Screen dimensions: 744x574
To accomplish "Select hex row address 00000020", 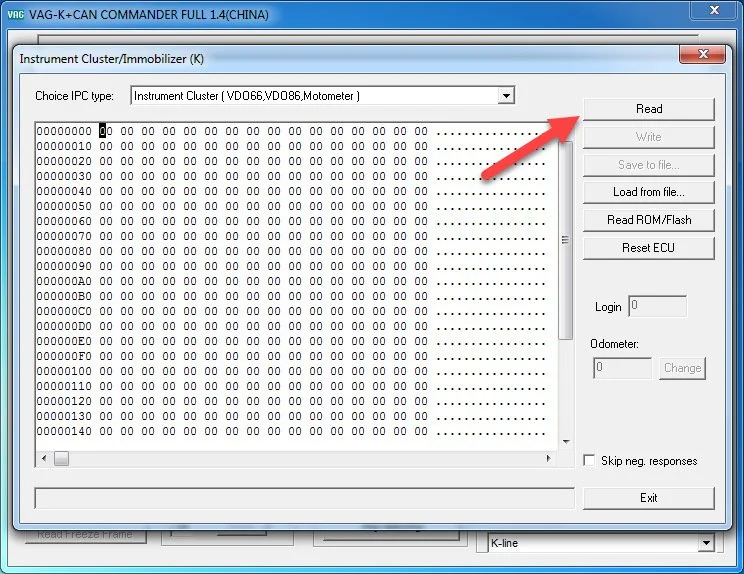I will coord(64,161).
